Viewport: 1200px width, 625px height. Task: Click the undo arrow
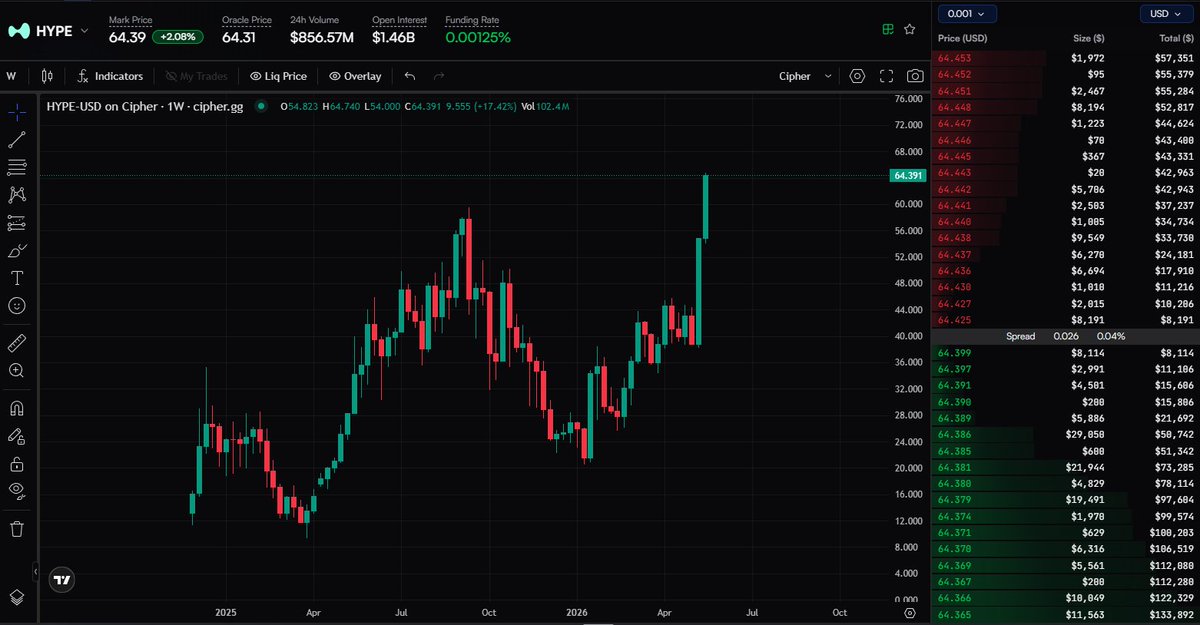(410, 76)
